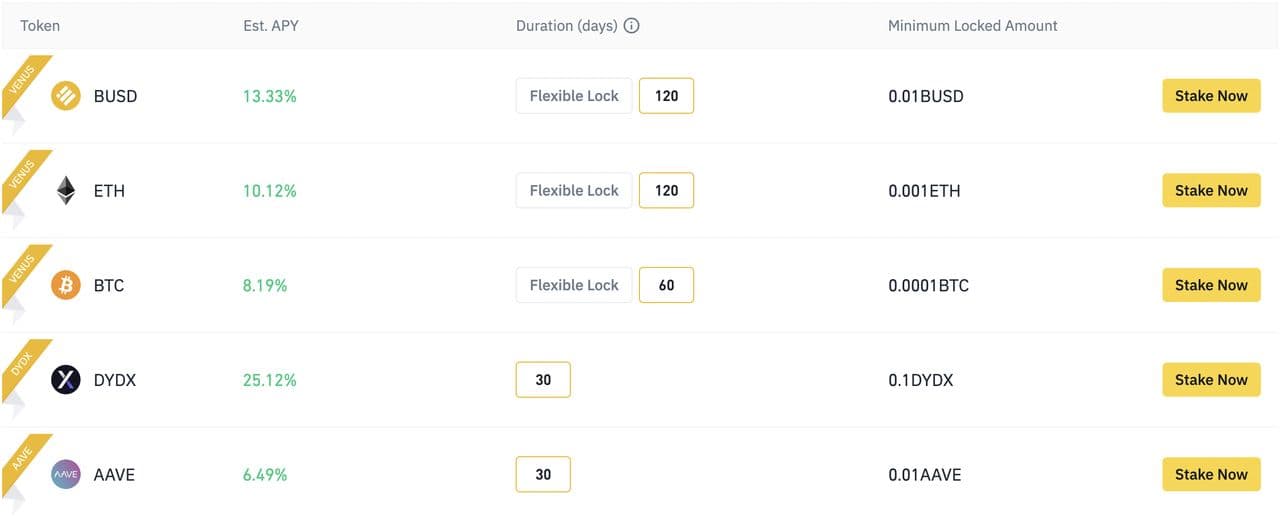
Task: Select Flexible Lock for BTC
Action: click(x=574, y=285)
